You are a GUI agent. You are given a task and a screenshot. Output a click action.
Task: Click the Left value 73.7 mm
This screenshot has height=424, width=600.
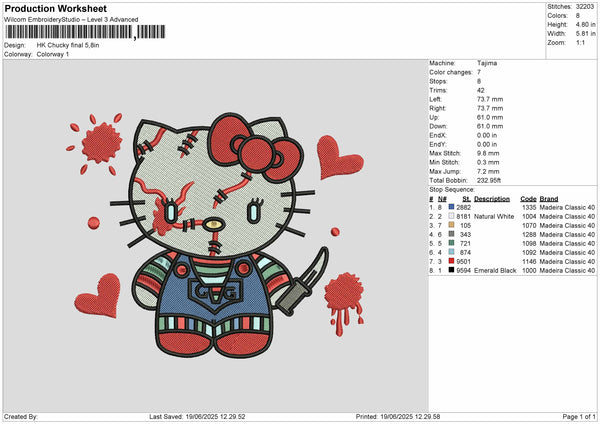point(490,99)
